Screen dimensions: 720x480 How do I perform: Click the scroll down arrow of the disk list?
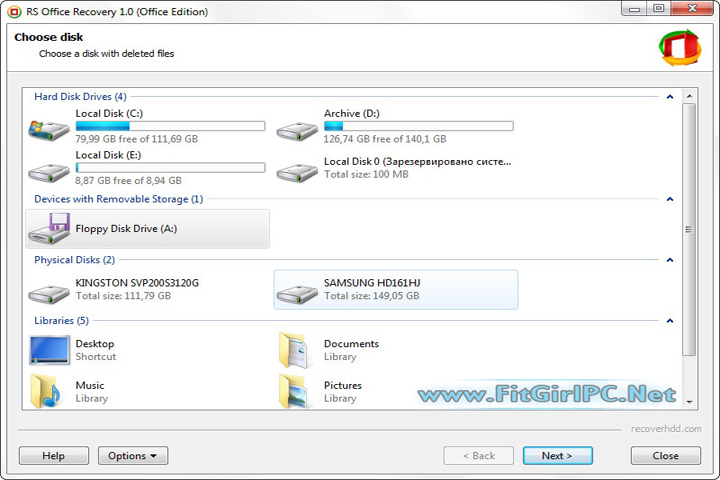(x=689, y=402)
